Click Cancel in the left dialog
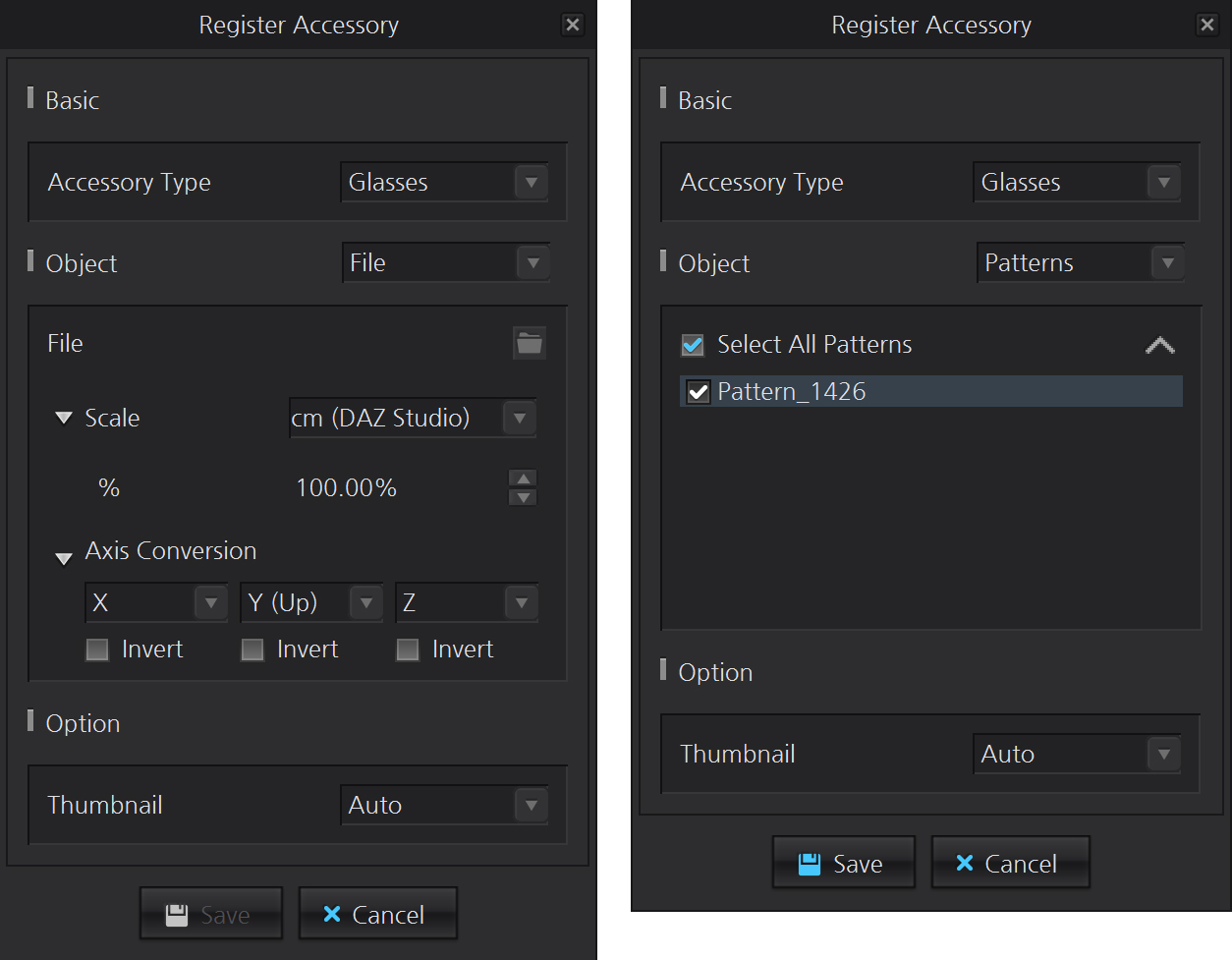 pyautogui.click(x=378, y=914)
